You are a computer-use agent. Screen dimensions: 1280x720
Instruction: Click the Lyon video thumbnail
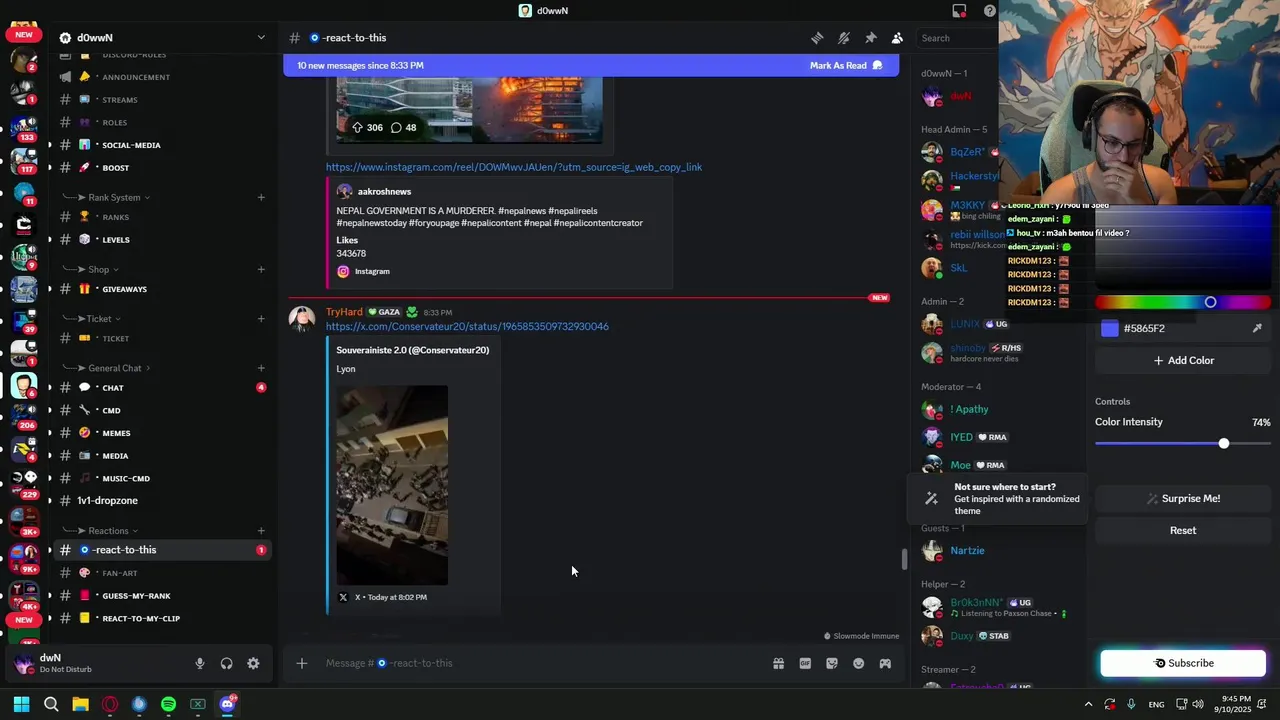392,485
